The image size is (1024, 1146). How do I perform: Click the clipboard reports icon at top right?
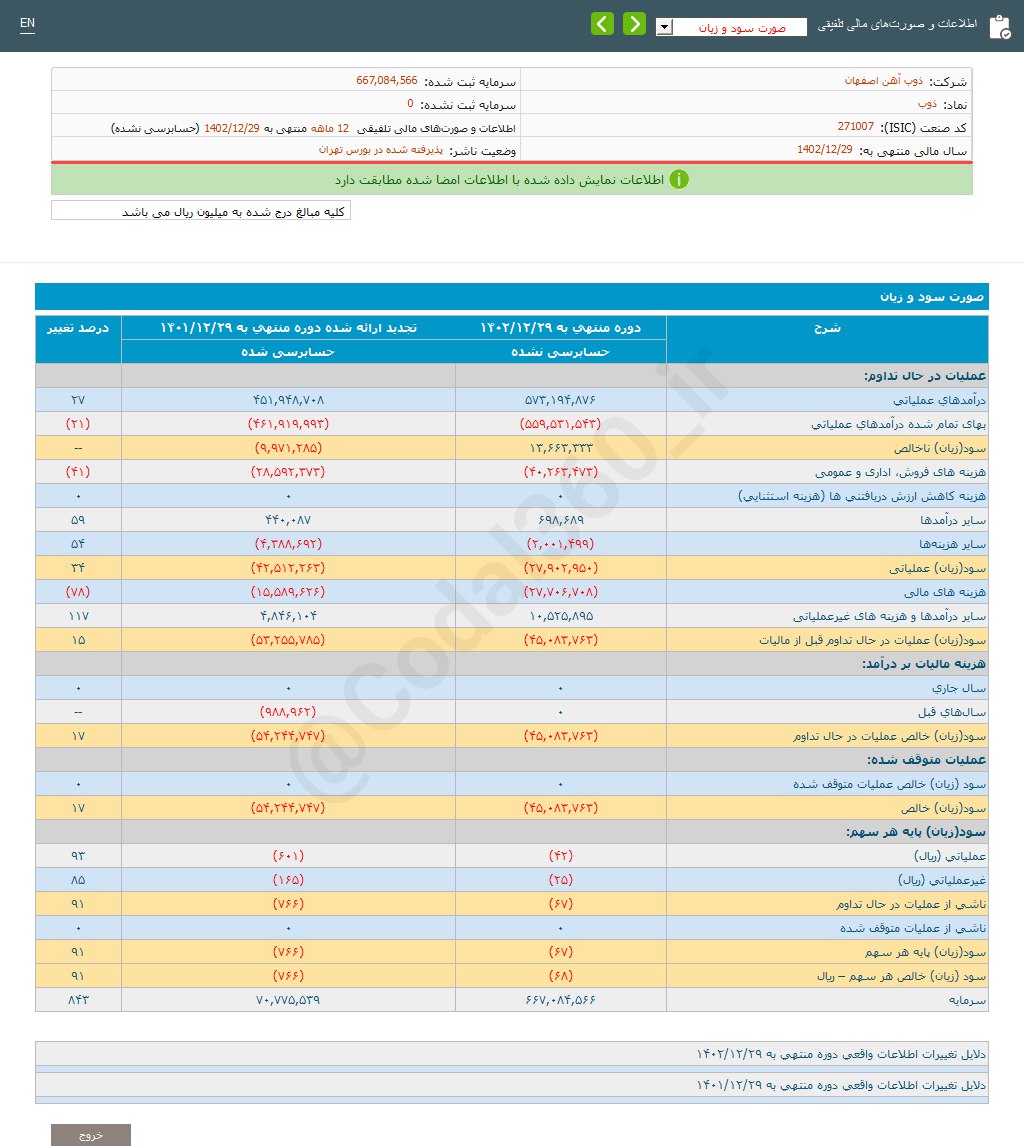point(1000,27)
